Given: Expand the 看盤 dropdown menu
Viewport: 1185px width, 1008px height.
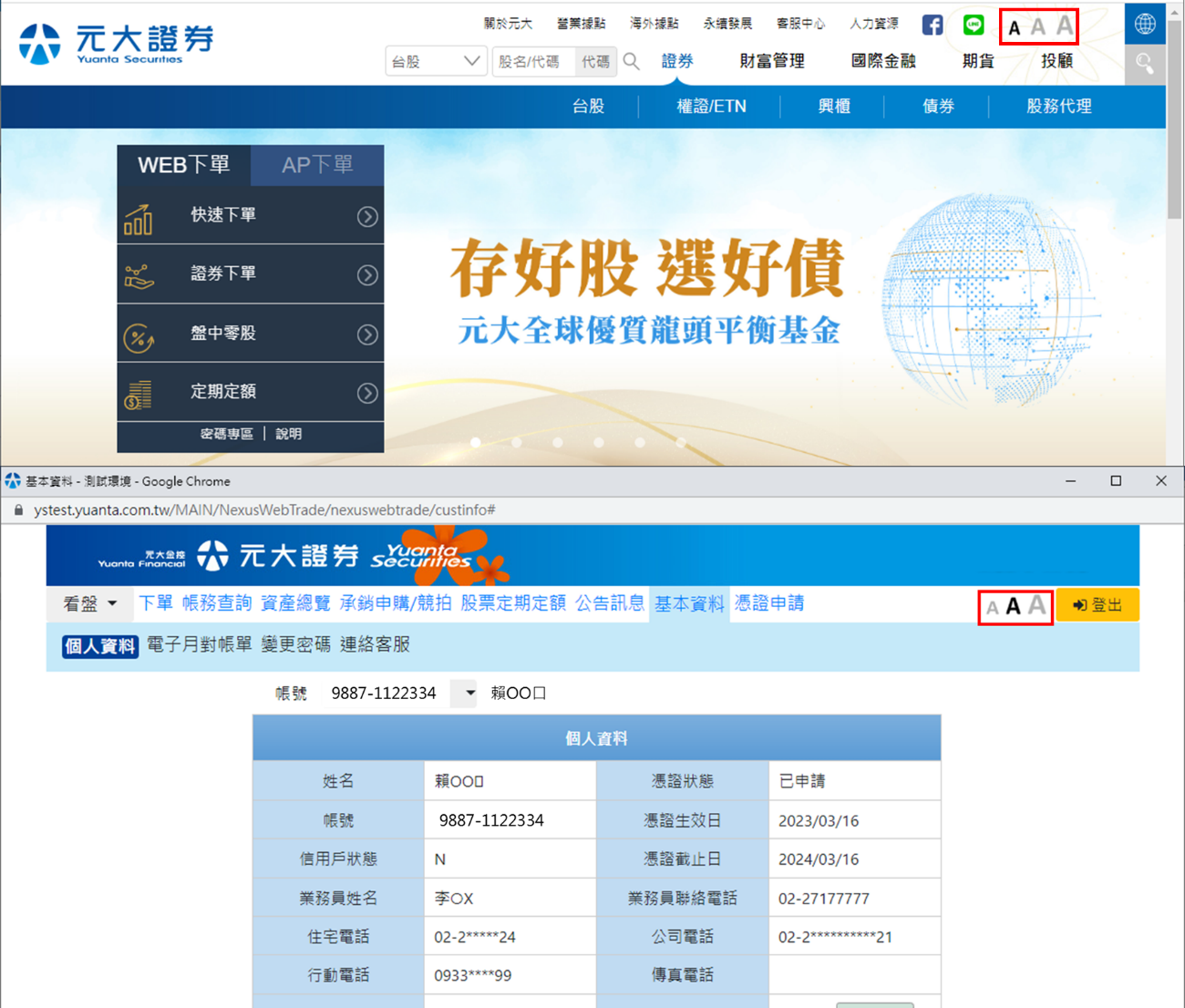Looking at the screenshot, I should pos(89,603).
